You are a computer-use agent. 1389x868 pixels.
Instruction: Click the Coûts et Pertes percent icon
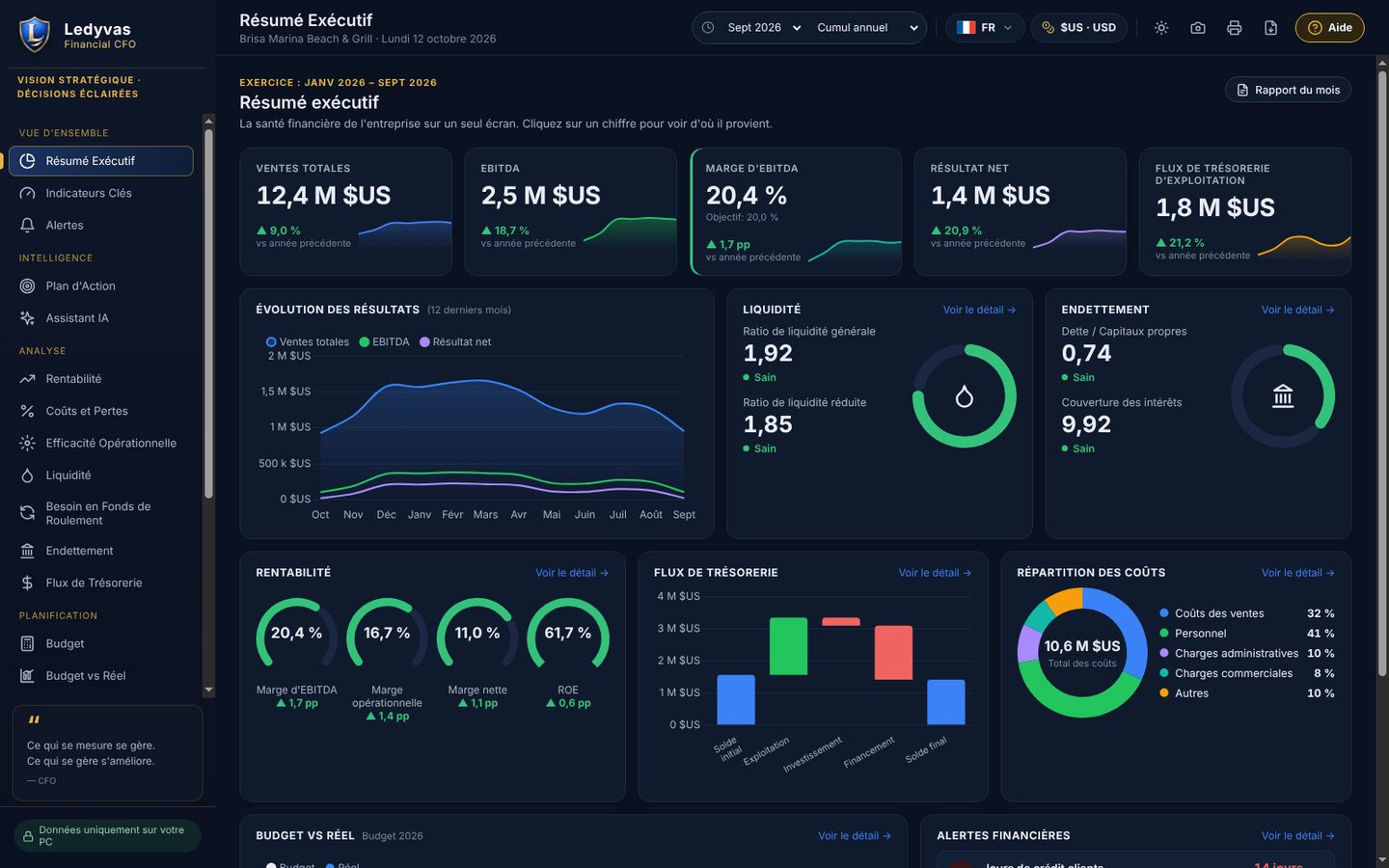click(x=27, y=411)
